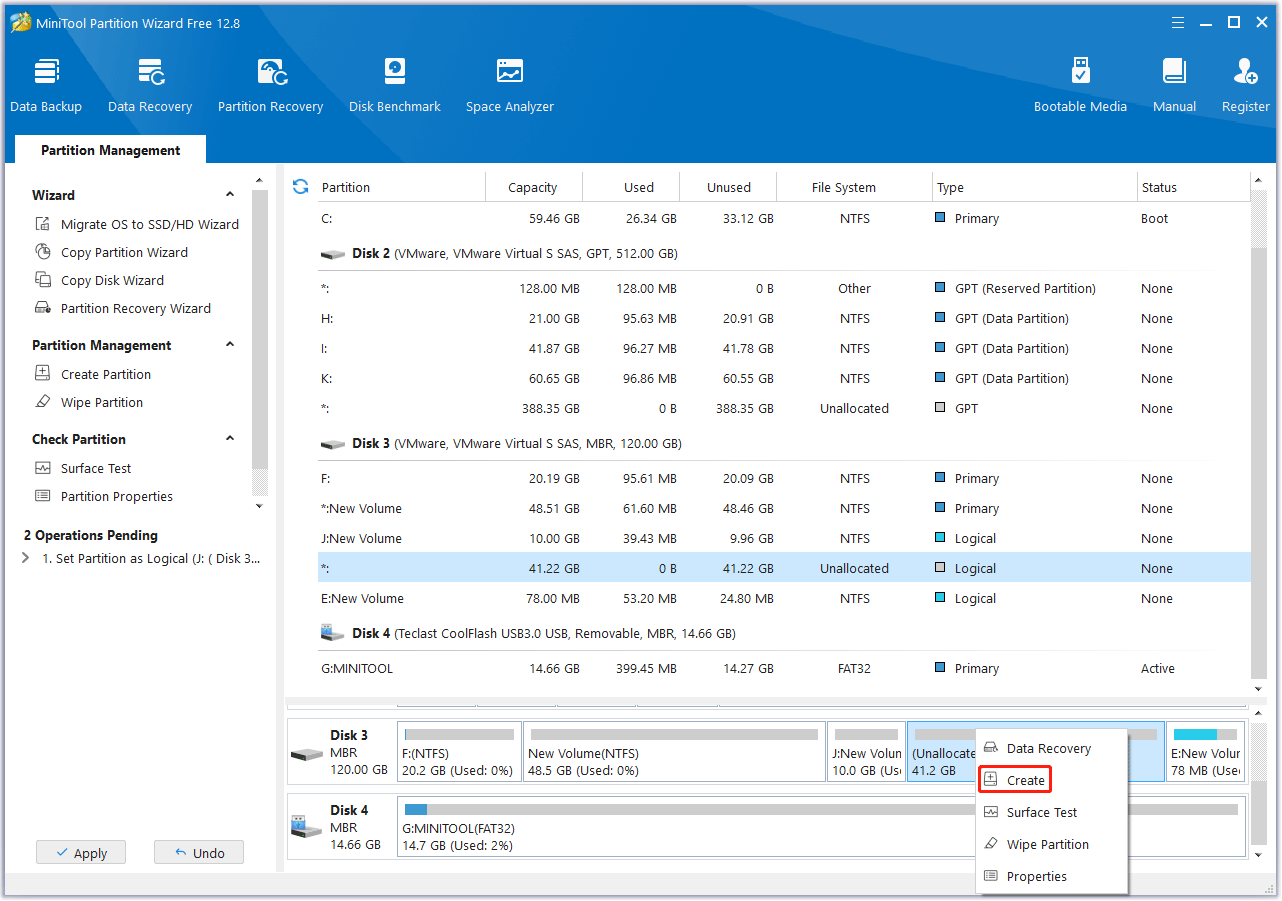Select 388.35 GB unallocated row
The width and height of the screenshot is (1282, 901).
pos(784,409)
